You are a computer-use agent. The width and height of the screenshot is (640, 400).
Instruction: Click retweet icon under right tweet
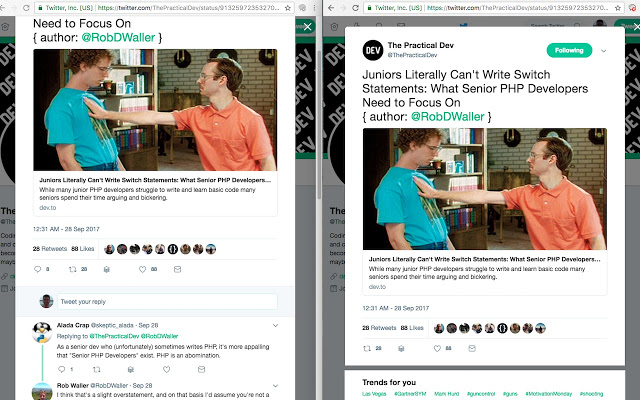point(367,349)
